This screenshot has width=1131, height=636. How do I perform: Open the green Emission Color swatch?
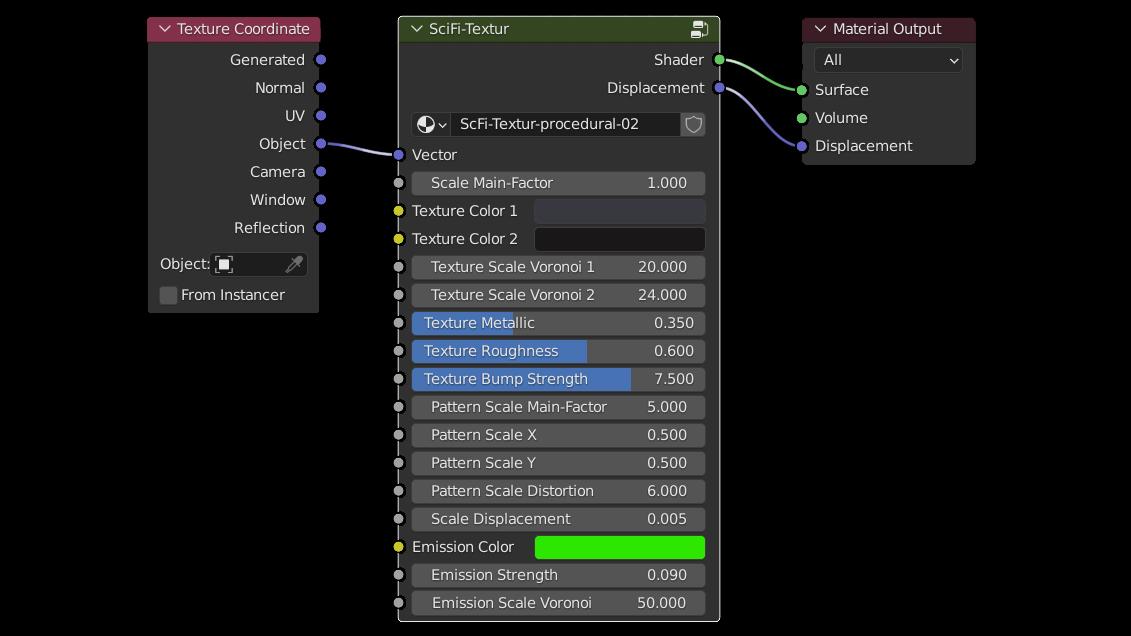(x=619, y=547)
